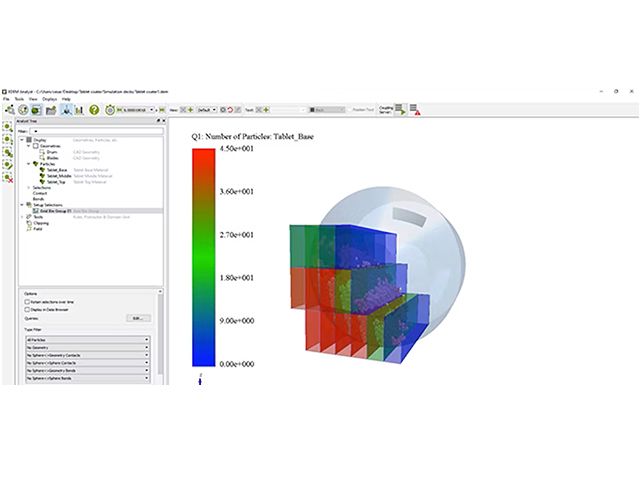Open the No Geometry type filter dropdown
Image resolution: width=640 pixels, height=480 pixels.
(x=88, y=347)
